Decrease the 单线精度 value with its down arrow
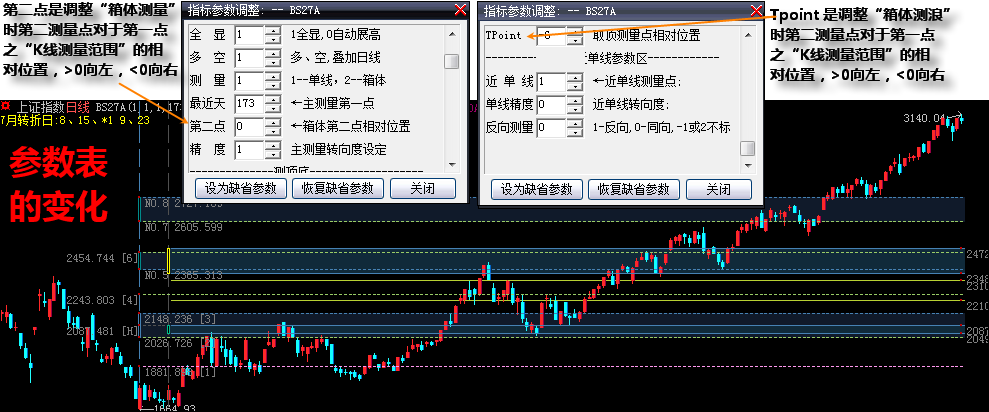989x412 pixels. coord(575,109)
